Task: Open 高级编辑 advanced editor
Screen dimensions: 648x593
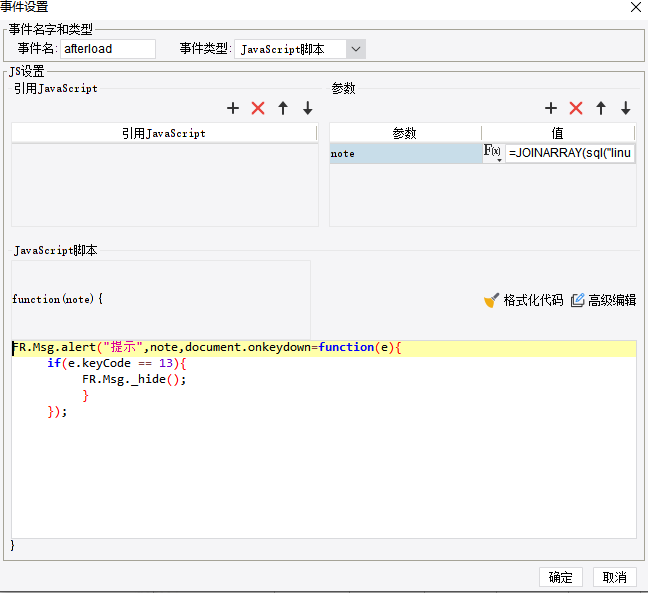Action: click(603, 300)
